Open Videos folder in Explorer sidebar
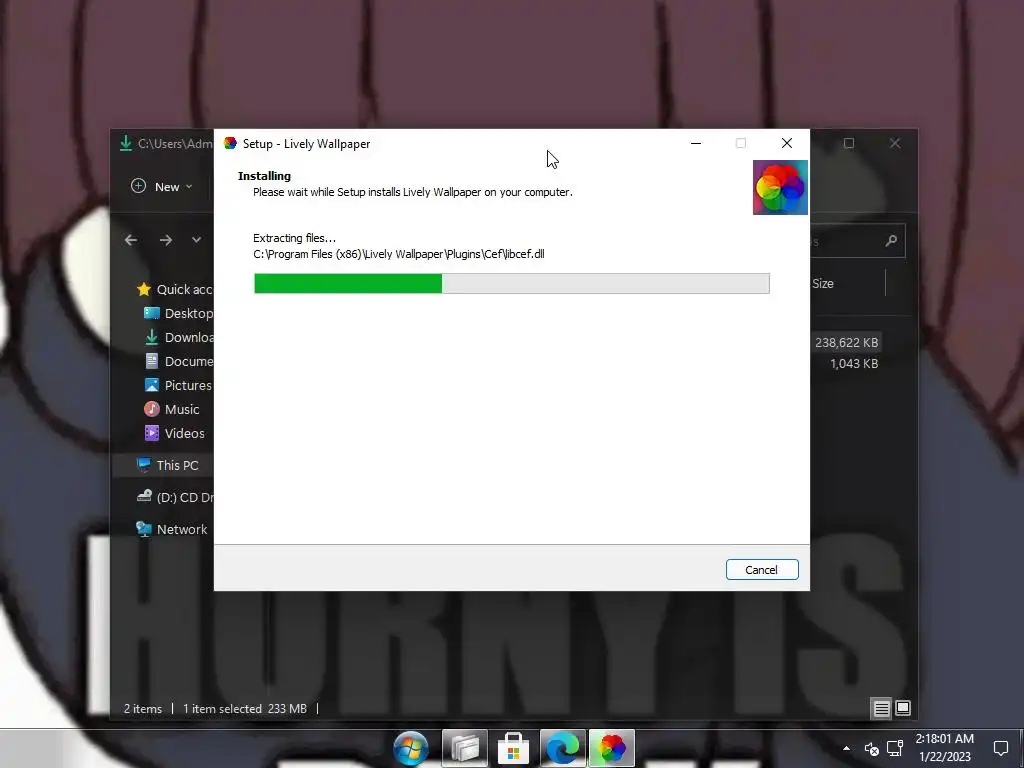 click(174, 433)
